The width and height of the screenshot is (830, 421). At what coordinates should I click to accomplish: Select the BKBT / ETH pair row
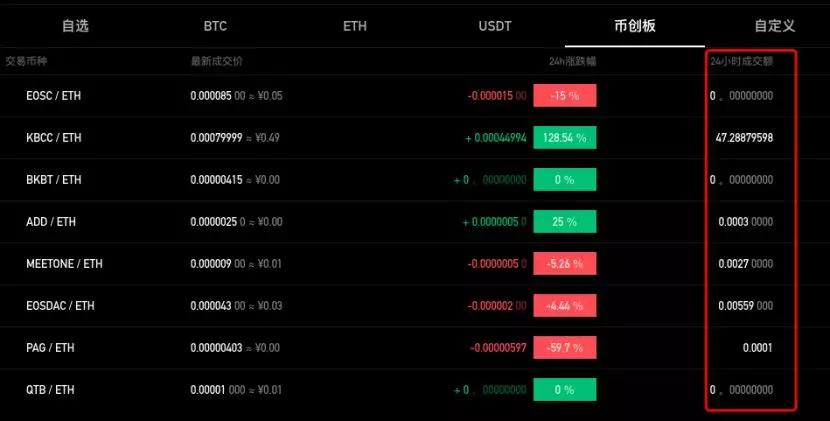point(54,180)
